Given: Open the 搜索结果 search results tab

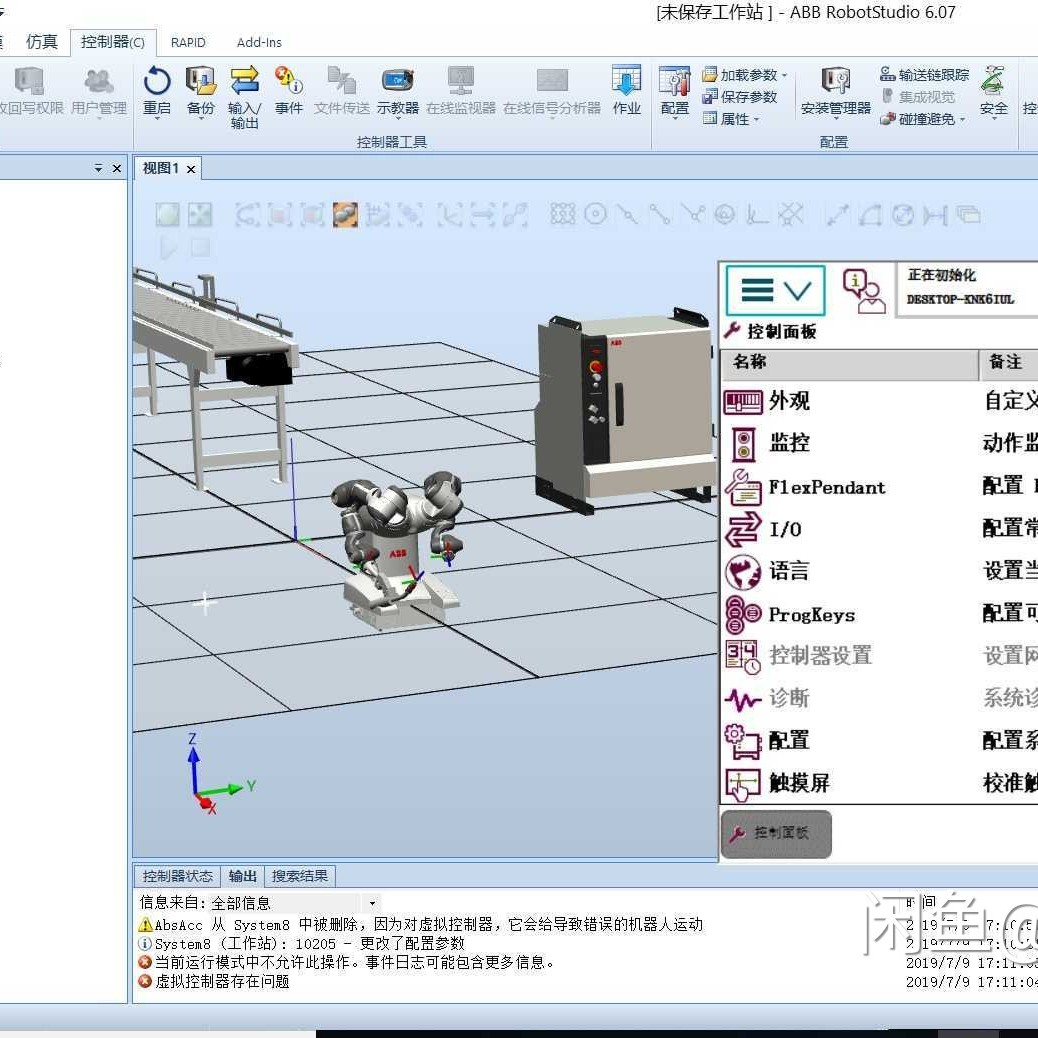Looking at the screenshot, I should (299, 876).
